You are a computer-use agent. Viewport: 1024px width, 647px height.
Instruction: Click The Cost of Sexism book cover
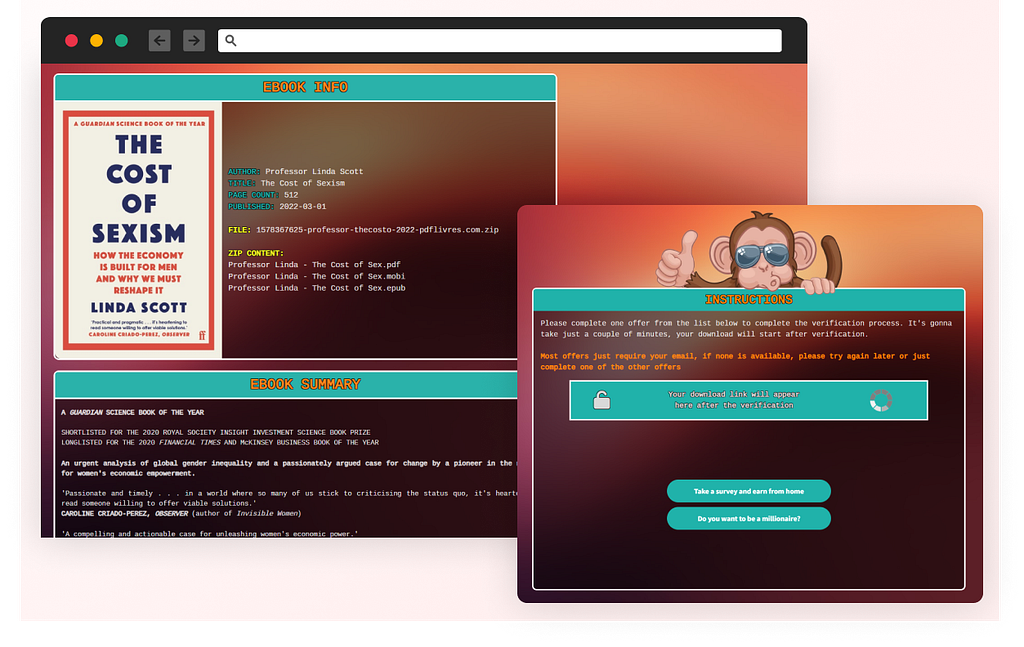click(138, 230)
